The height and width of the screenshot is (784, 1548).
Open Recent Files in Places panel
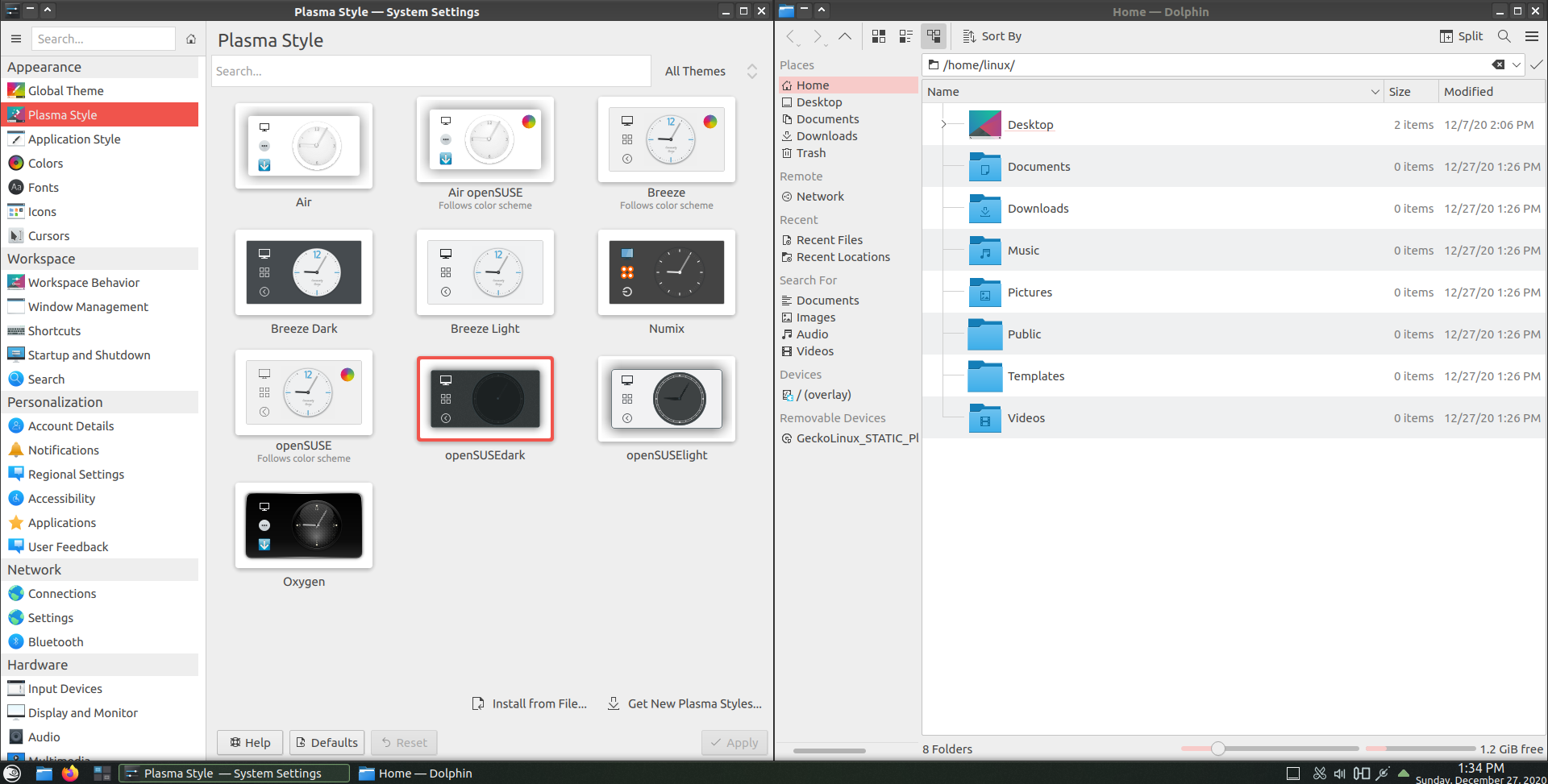coord(848,240)
